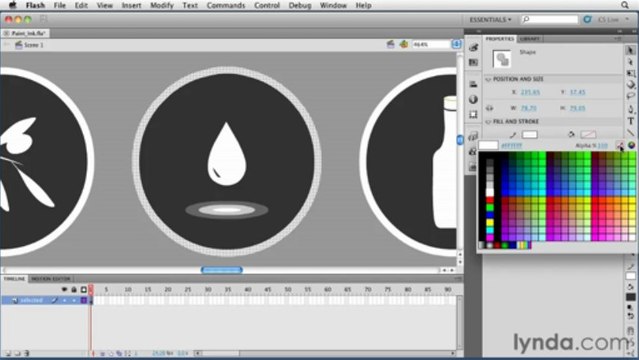Image resolution: width=639 pixels, height=360 pixels.
Task: Toggle width and height lock link icon
Action: tap(489, 108)
